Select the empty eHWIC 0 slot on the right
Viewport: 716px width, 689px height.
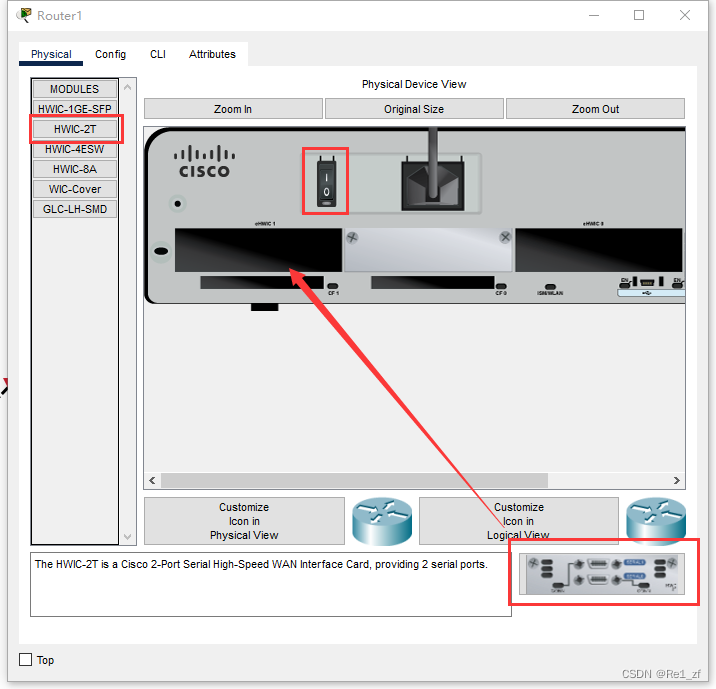599,250
